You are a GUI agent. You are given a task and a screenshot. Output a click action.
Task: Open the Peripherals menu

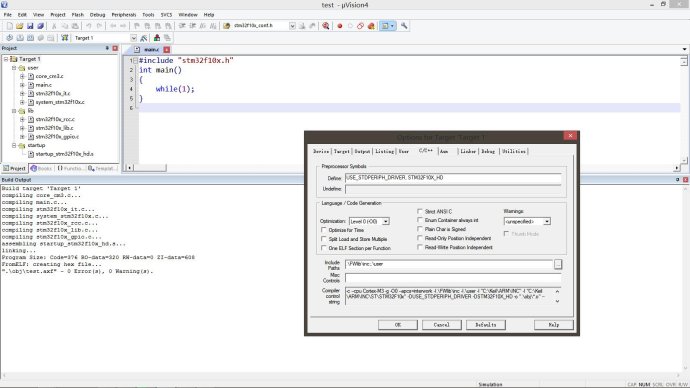point(124,15)
